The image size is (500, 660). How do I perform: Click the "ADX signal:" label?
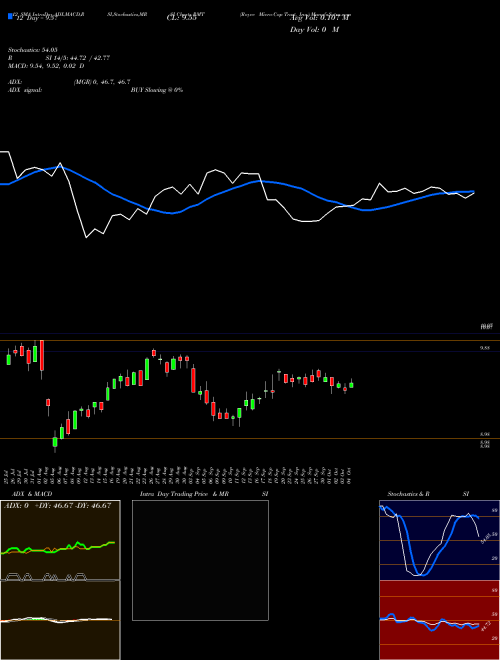pyautogui.click(x=25, y=90)
